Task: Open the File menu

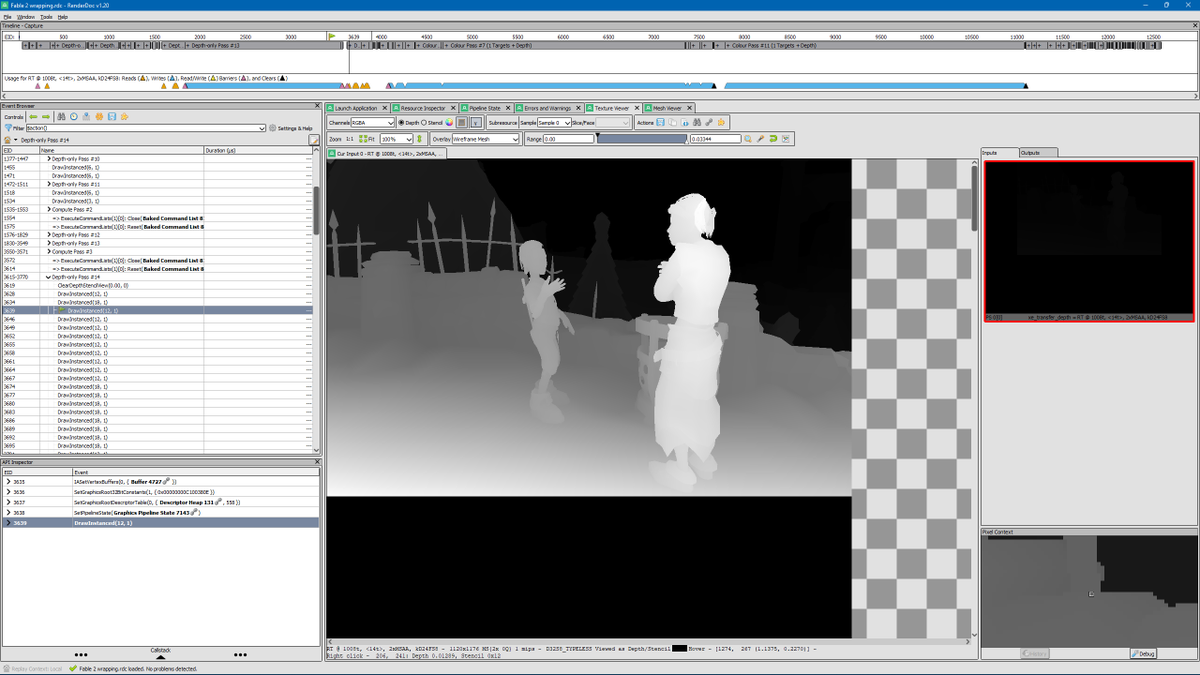Action: pos(7,17)
